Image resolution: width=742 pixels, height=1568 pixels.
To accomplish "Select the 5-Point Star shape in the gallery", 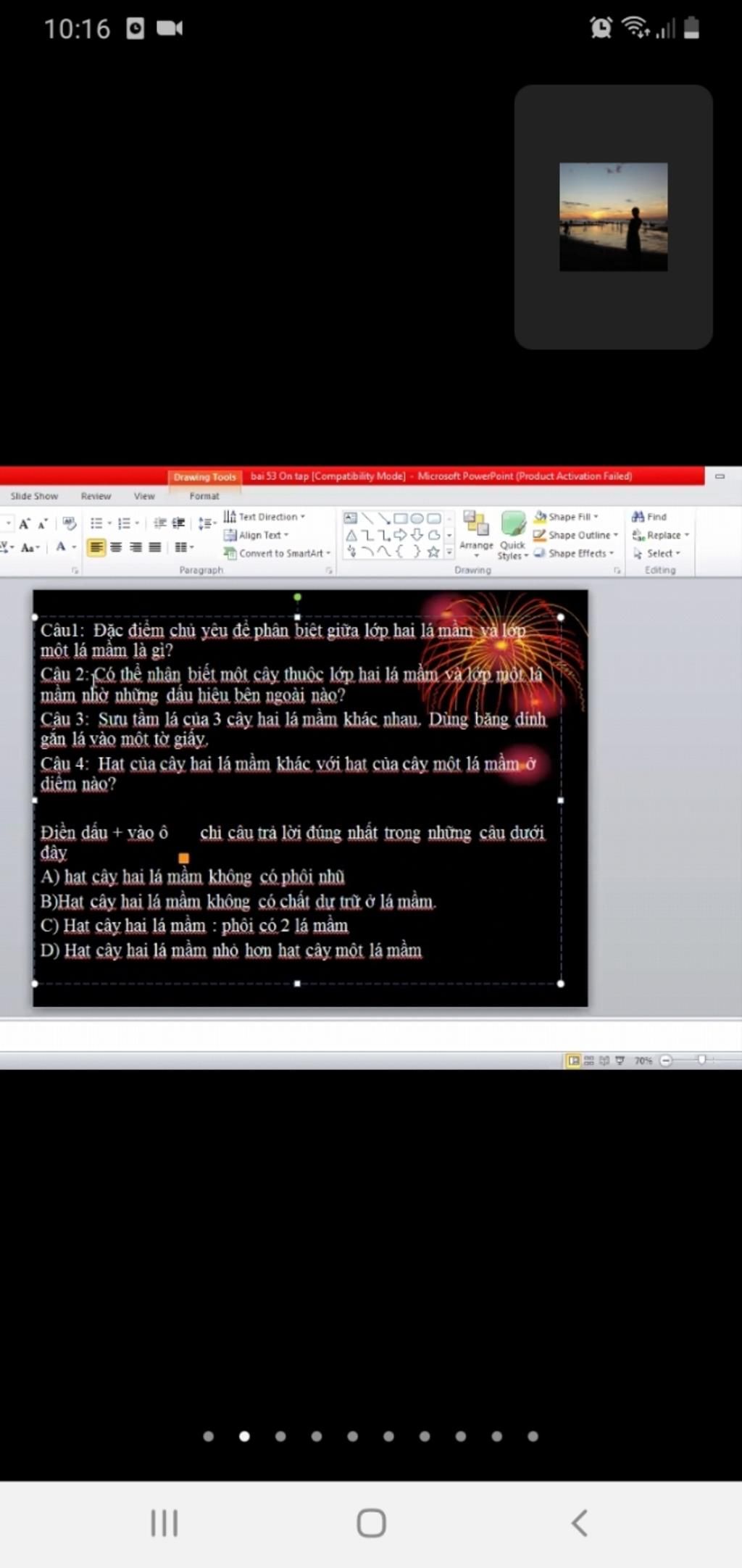I will coord(434,552).
